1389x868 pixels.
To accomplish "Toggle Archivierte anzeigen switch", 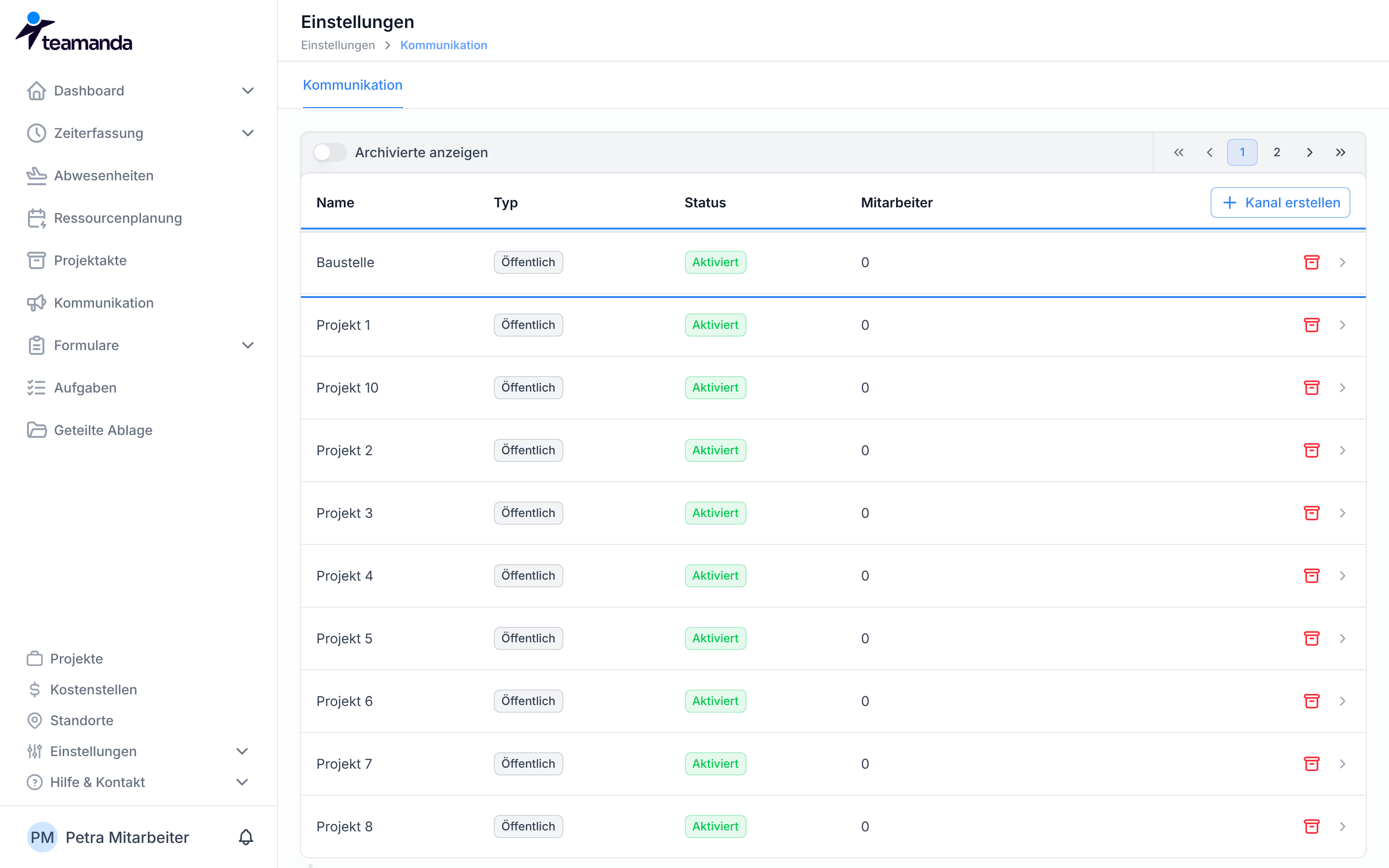I will coord(329,152).
